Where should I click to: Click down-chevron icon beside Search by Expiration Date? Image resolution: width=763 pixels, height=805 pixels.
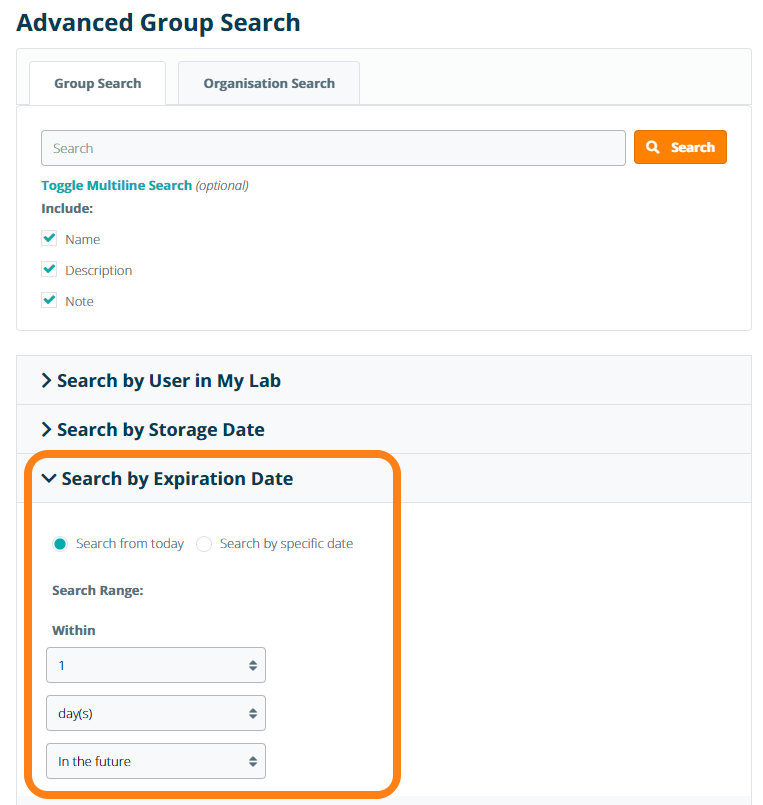point(49,479)
